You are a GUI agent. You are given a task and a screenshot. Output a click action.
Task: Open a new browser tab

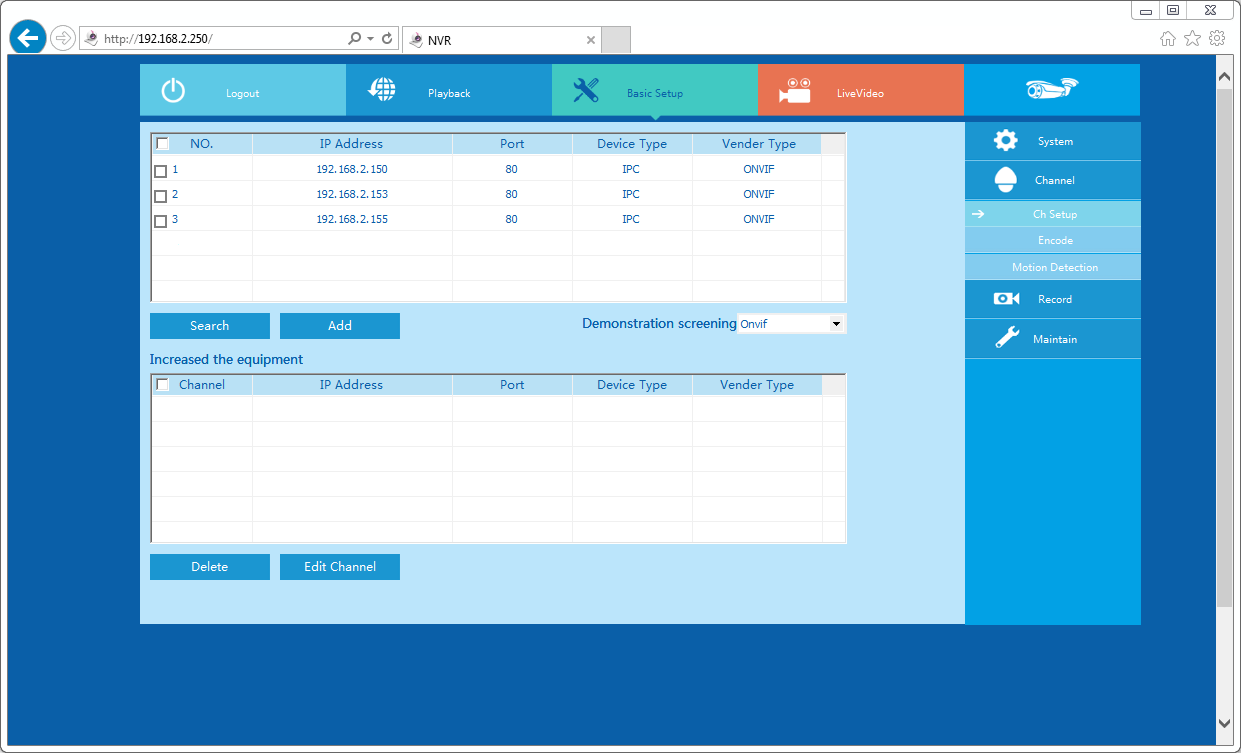coord(616,40)
